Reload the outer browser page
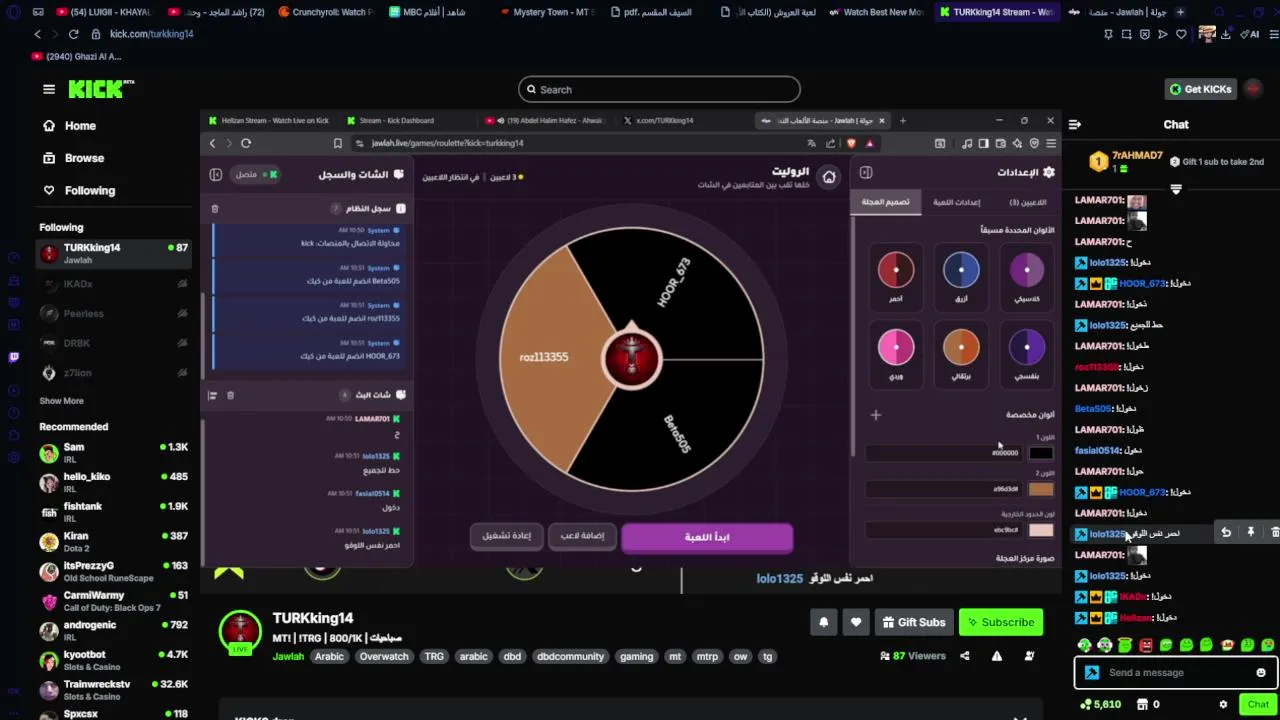 point(74,34)
